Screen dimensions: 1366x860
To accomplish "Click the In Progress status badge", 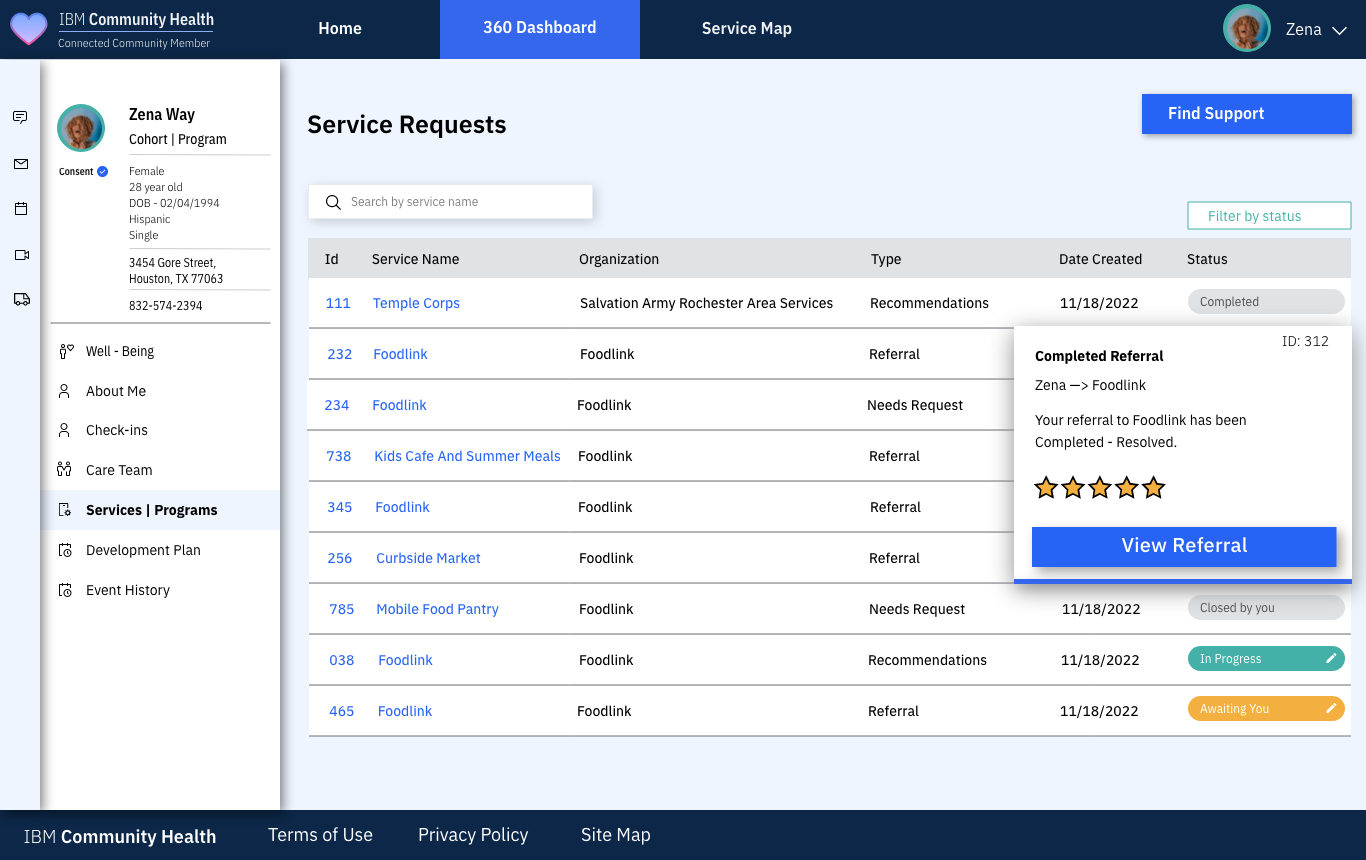I will pyautogui.click(x=1266, y=658).
